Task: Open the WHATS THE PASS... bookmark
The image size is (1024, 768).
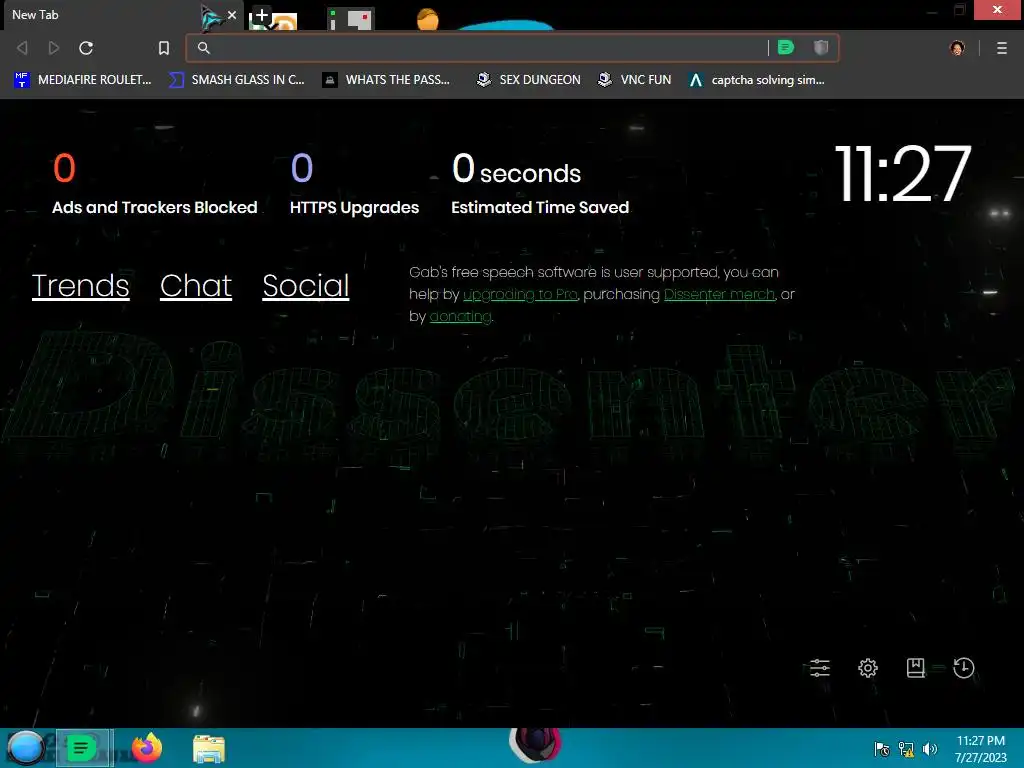Action: coord(387,80)
